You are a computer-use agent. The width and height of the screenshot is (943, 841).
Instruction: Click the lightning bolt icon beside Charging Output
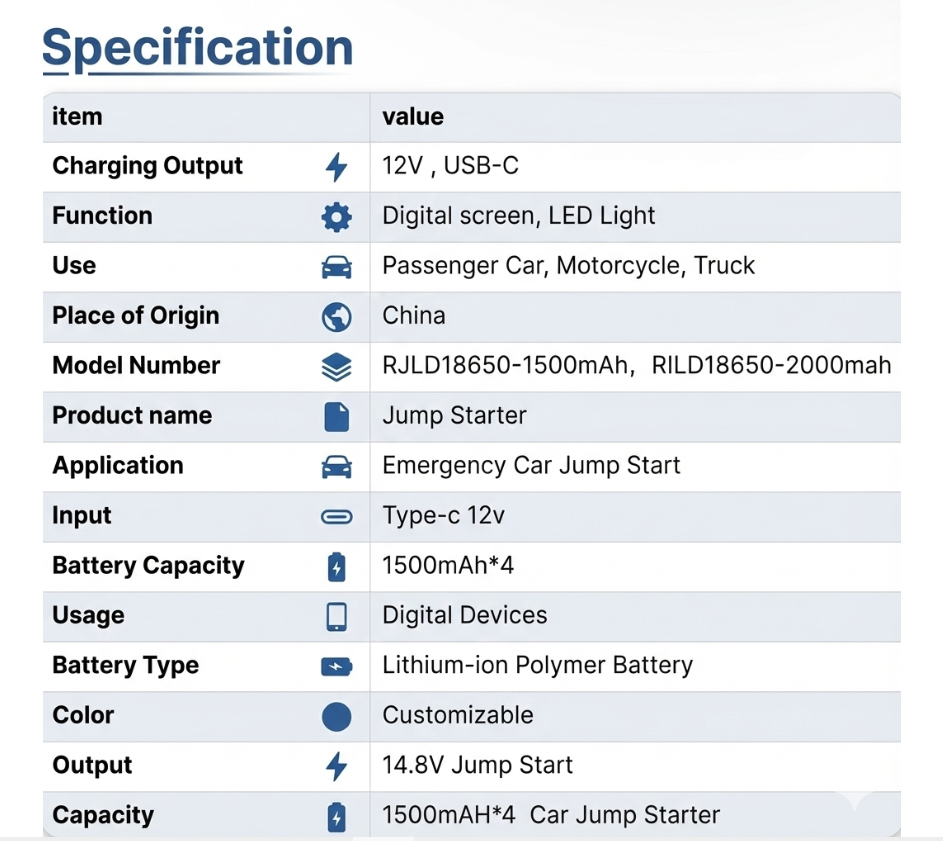click(337, 167)
